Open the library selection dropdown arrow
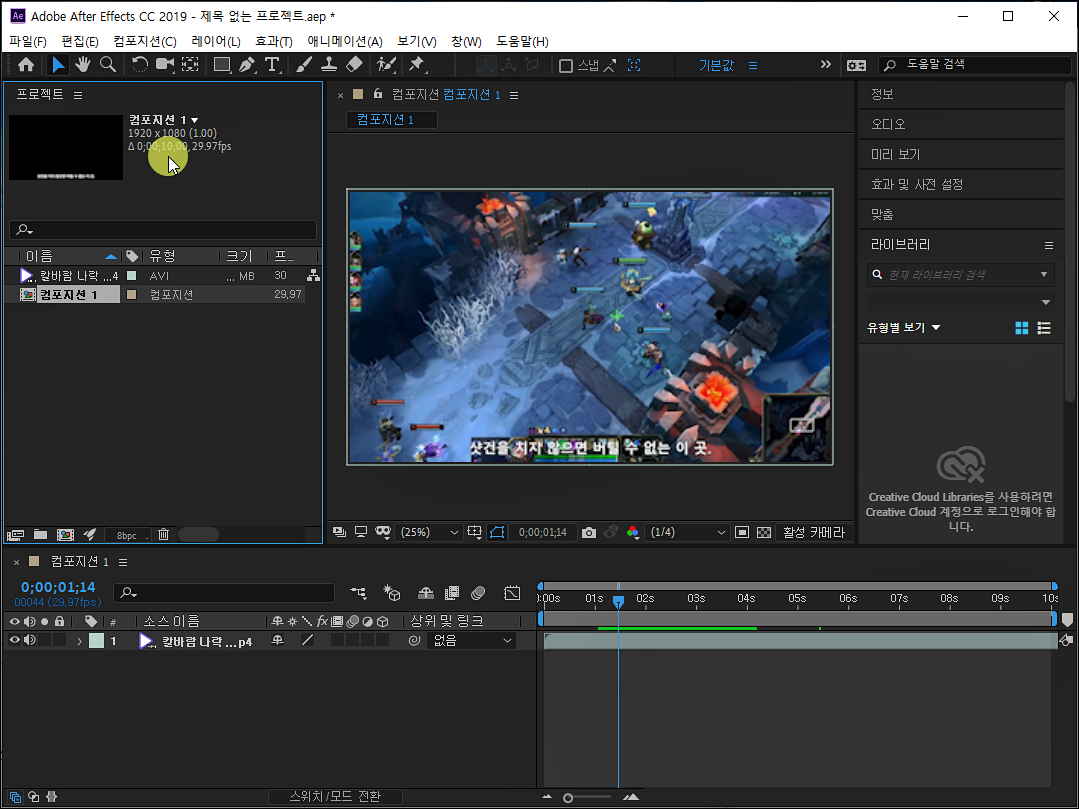This screenshot has height=809, width=1079. [1046, 302]
